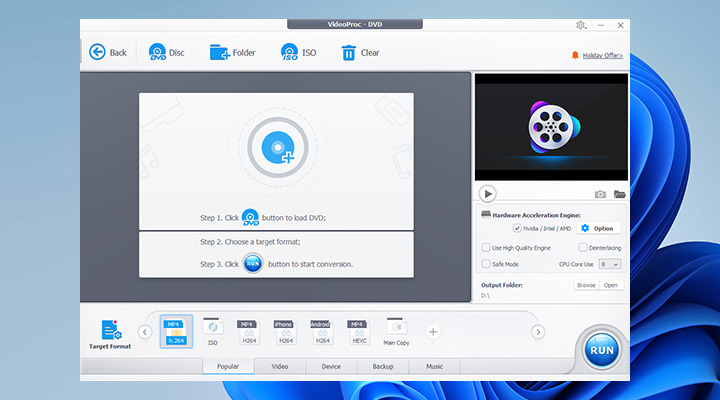Load an ISO image file
720x400 pixels.
(289, 52)
